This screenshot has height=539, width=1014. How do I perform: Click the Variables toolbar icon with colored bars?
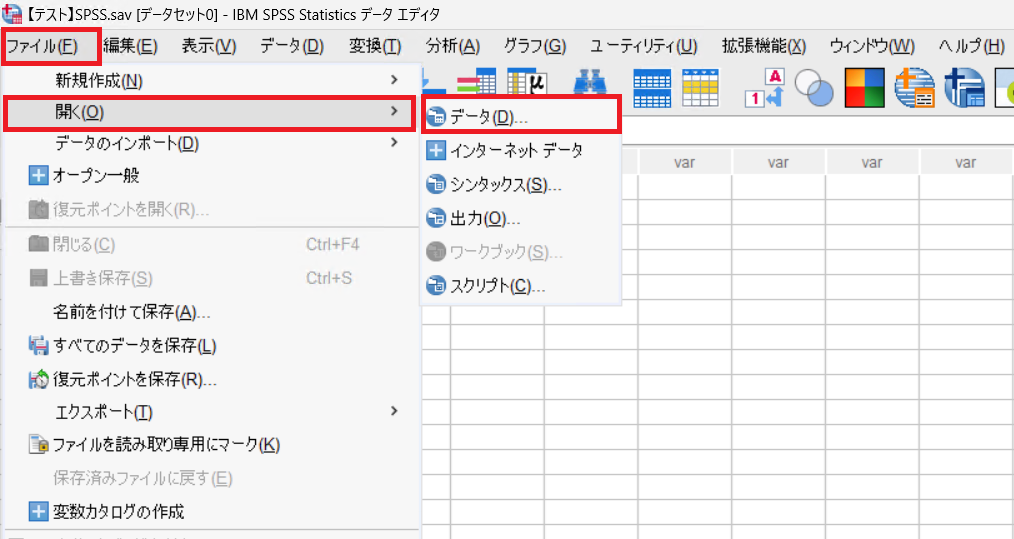(x=476, y=83)
